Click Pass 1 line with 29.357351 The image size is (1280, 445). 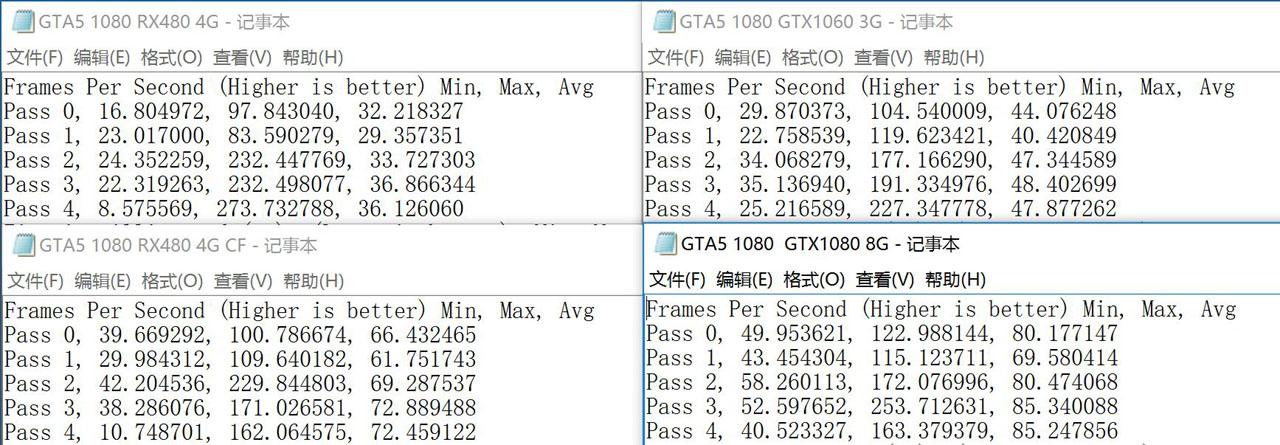pyautogui.click(x=234, y=136)
